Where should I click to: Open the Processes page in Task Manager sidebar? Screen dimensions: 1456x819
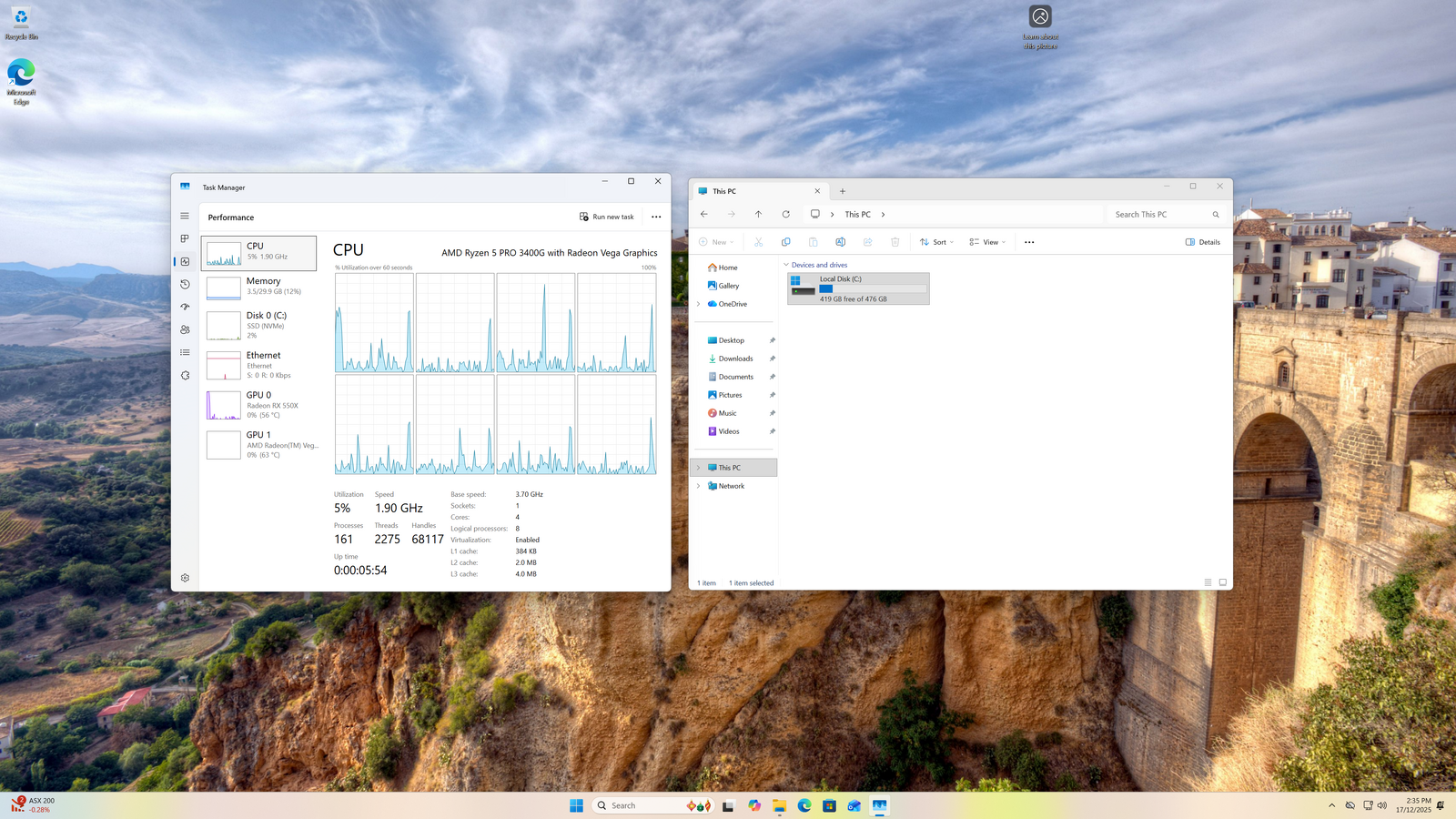(x=185, y=238)
